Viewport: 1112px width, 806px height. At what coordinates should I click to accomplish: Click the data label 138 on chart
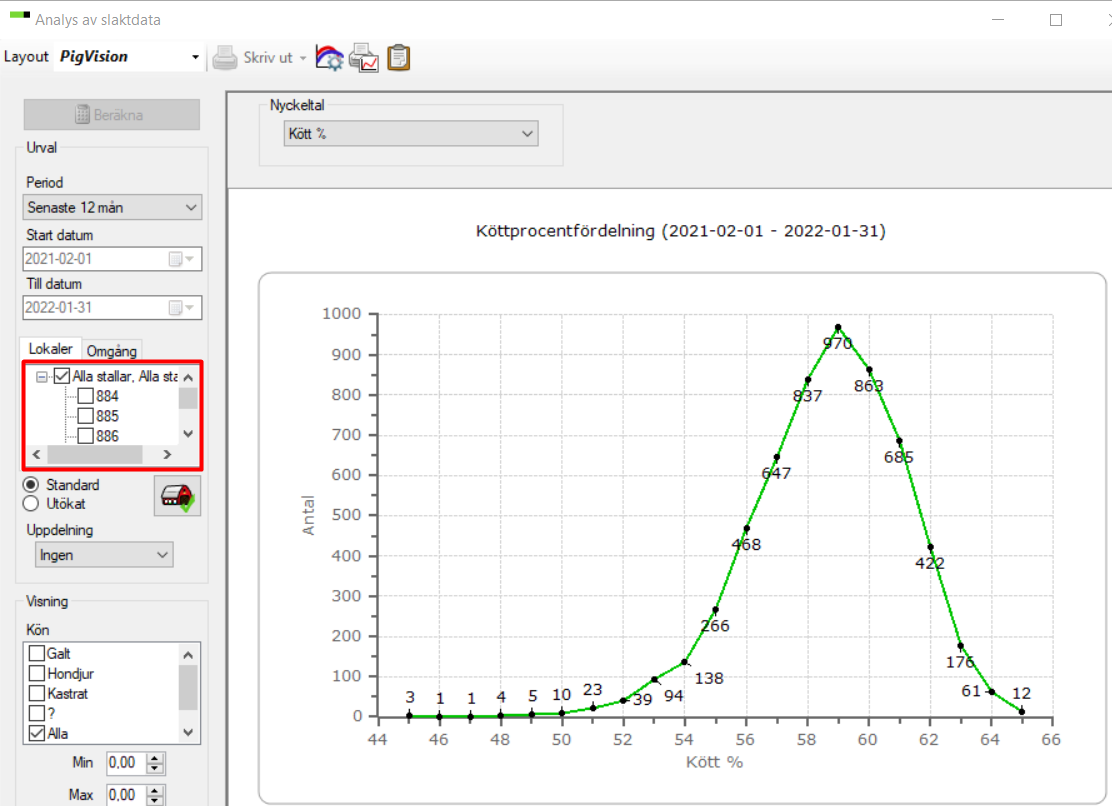(x=709, y=678)
